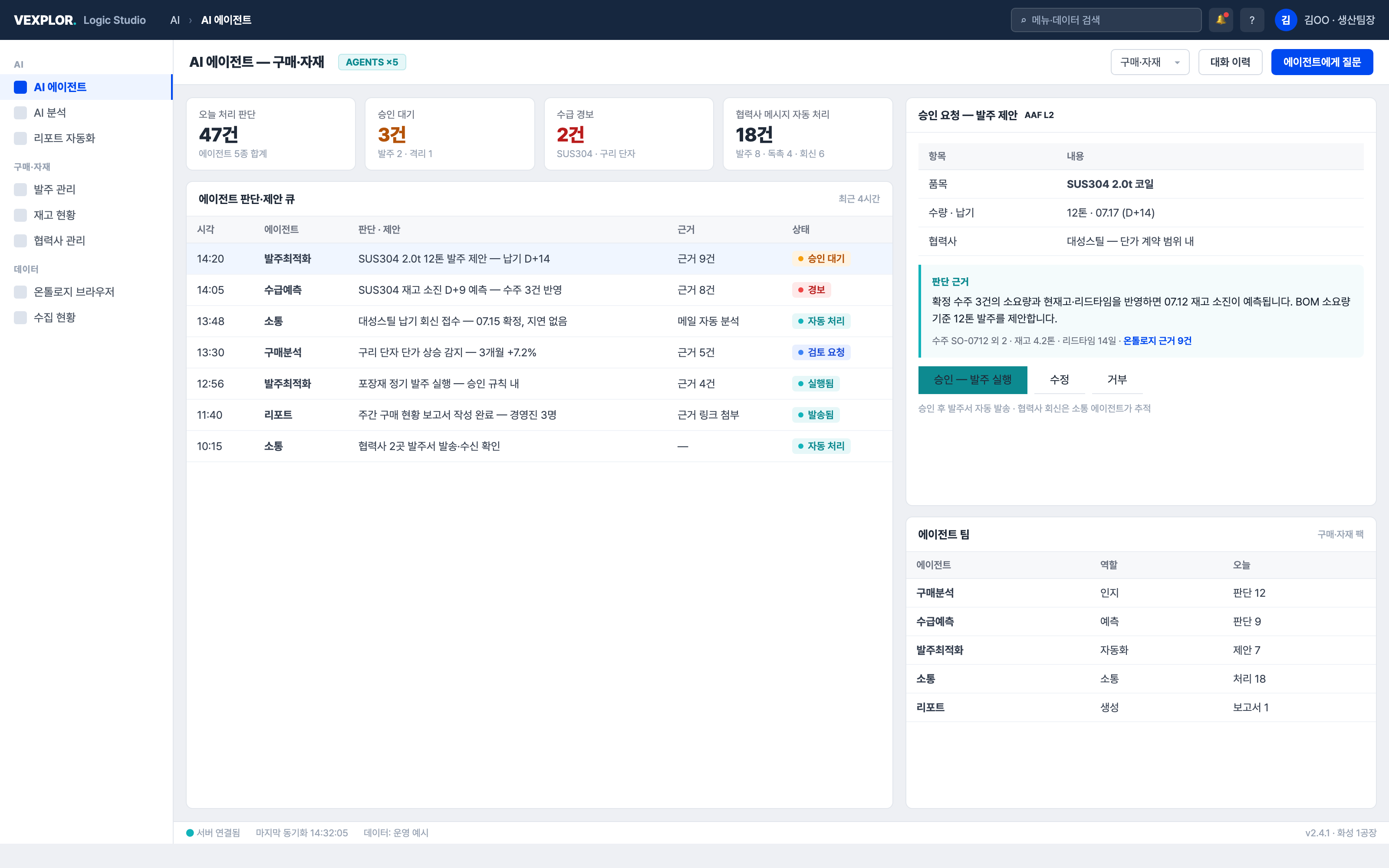Screen dimensions: 1389x868
Task: Click 승인 — 발주 실행 button
Action: point(972,379)
